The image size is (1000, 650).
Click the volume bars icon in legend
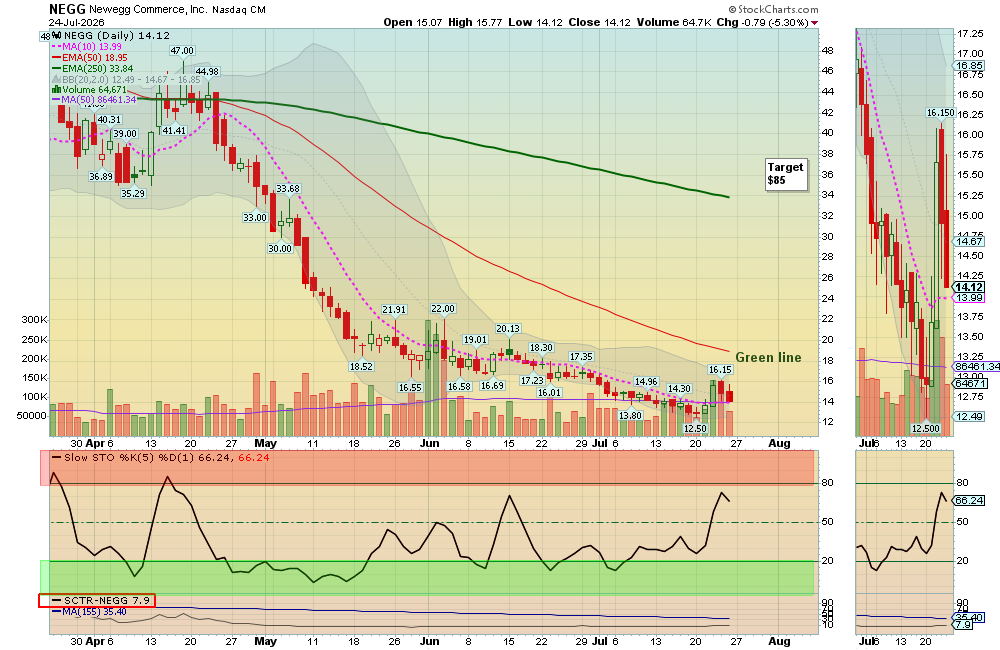(56, 90)
